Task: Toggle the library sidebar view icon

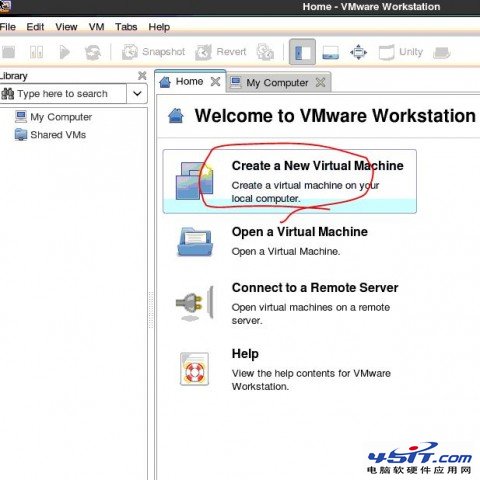Action: 302,52
